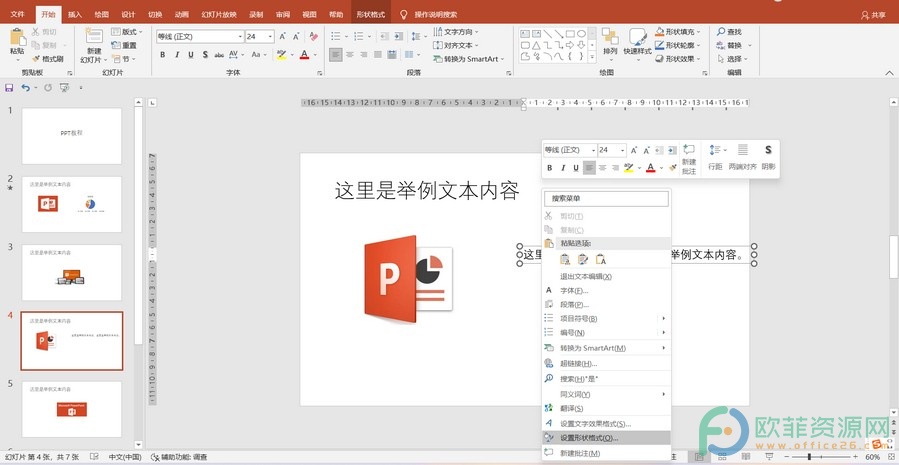Apply text shadow S in ribbon
This screenshot has height=465, width=899.
coord(205,54)
